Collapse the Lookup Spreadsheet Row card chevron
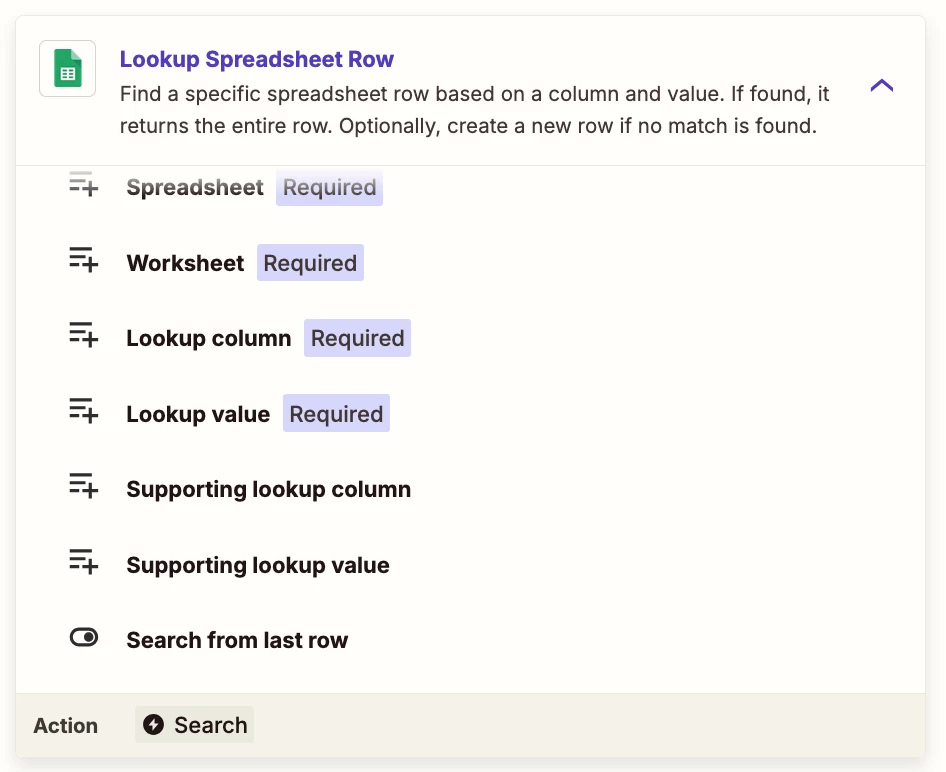The image size is (946, 772). click(881, 86)
